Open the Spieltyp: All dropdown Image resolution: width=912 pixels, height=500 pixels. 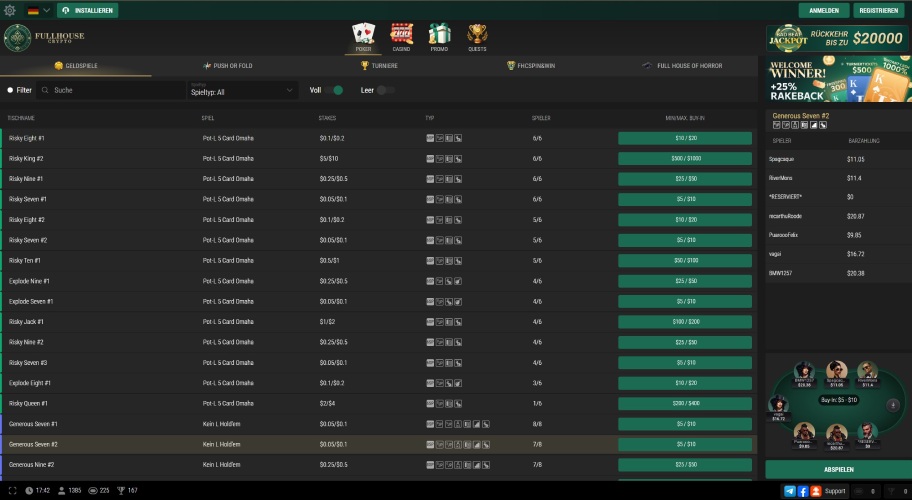point(242,90)
